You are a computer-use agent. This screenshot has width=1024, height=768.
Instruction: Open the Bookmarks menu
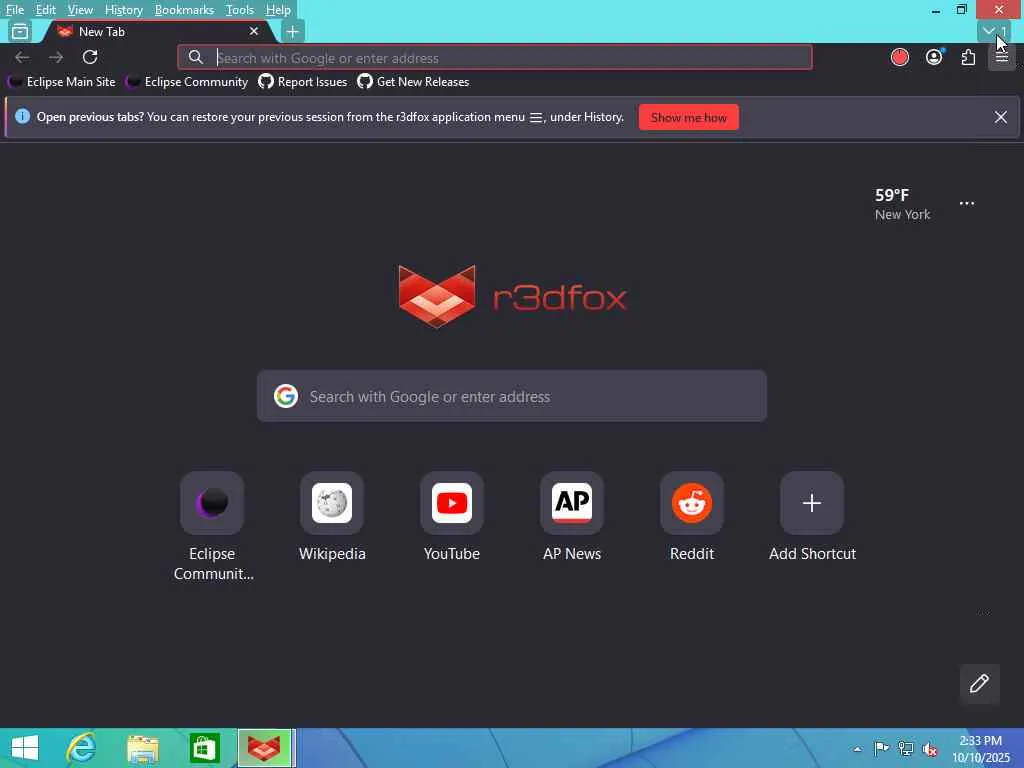184,10
